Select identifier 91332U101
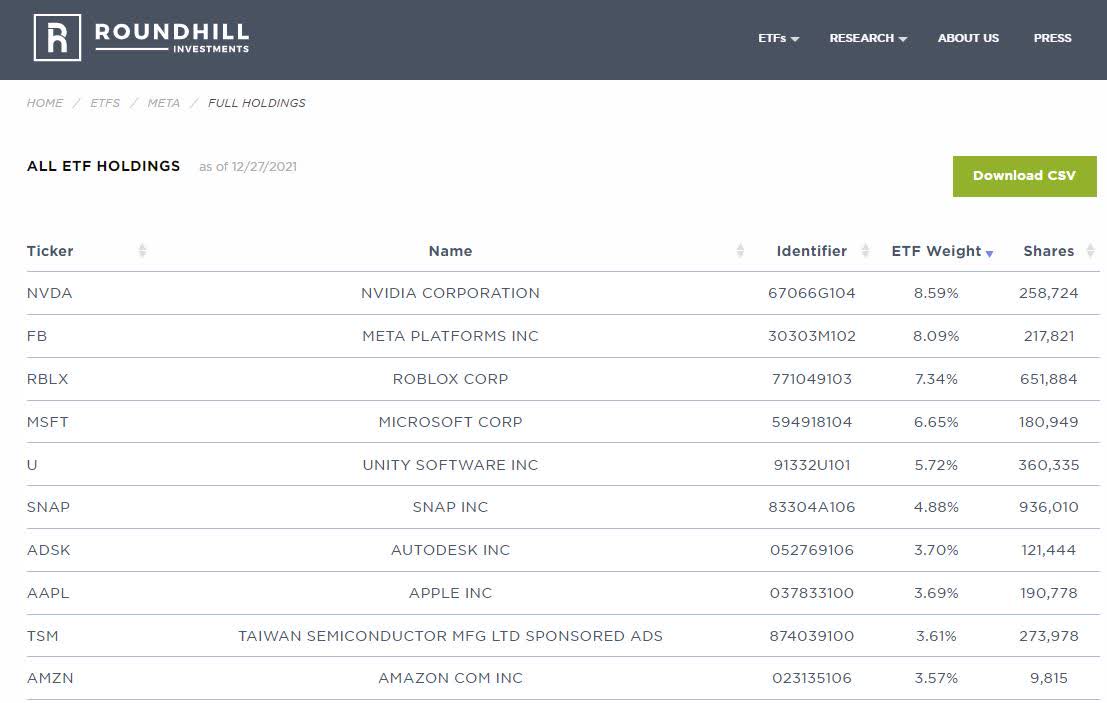1107x703 pixels. [812, 465]
